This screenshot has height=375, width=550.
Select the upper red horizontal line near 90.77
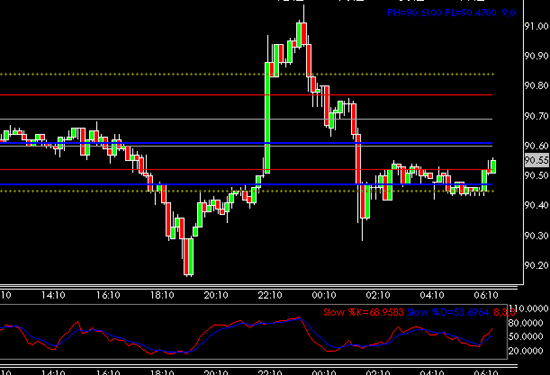coord(246,95)
